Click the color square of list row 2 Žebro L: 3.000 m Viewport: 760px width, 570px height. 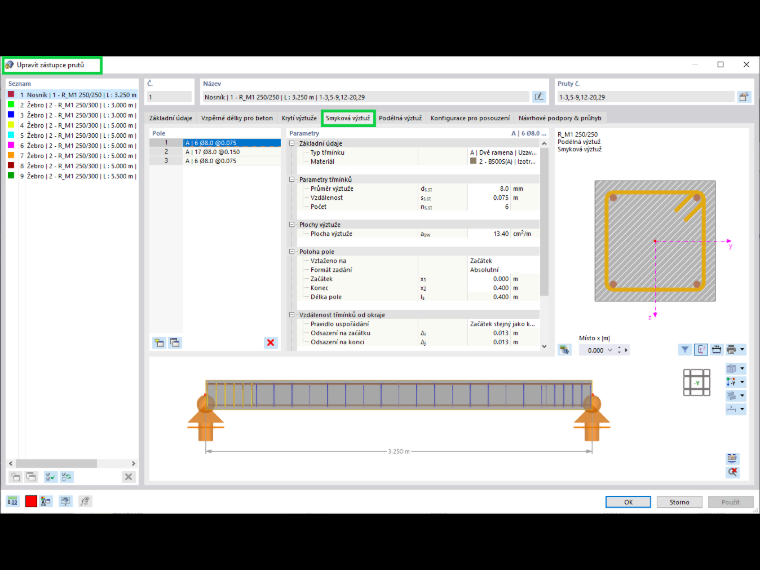[x=11, y=105]
